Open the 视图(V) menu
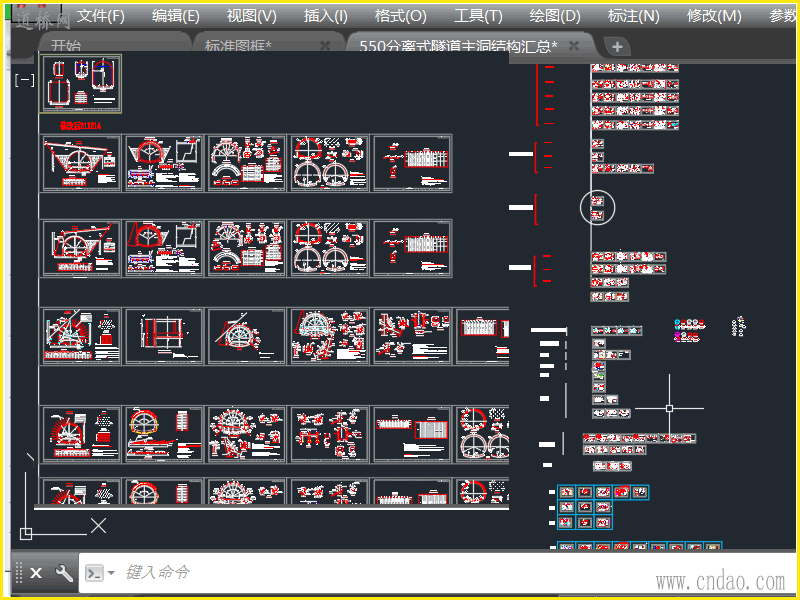 point(251,16)
